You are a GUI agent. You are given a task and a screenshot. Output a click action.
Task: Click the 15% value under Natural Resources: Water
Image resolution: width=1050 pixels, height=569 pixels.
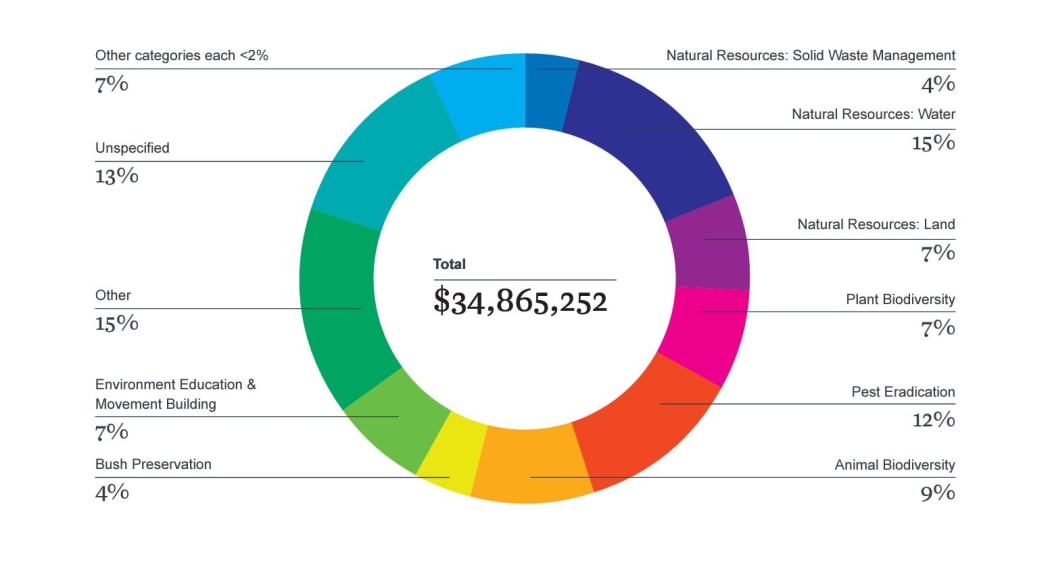pyautogui.click(x=933, y=143)
